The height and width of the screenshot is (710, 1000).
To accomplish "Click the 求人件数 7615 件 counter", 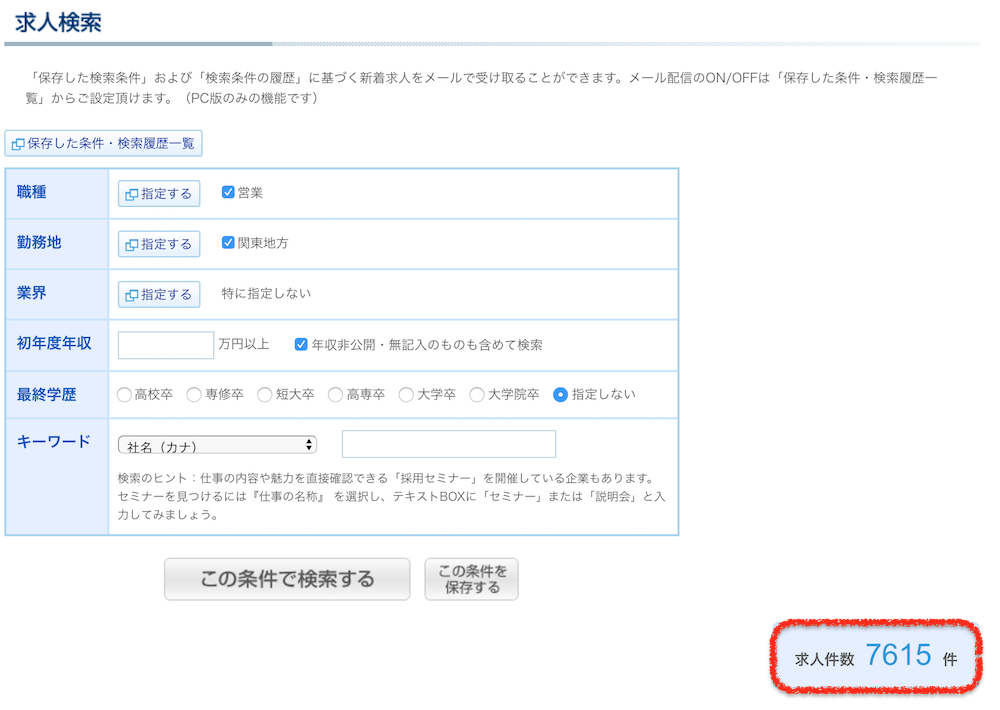I will 875,657.
